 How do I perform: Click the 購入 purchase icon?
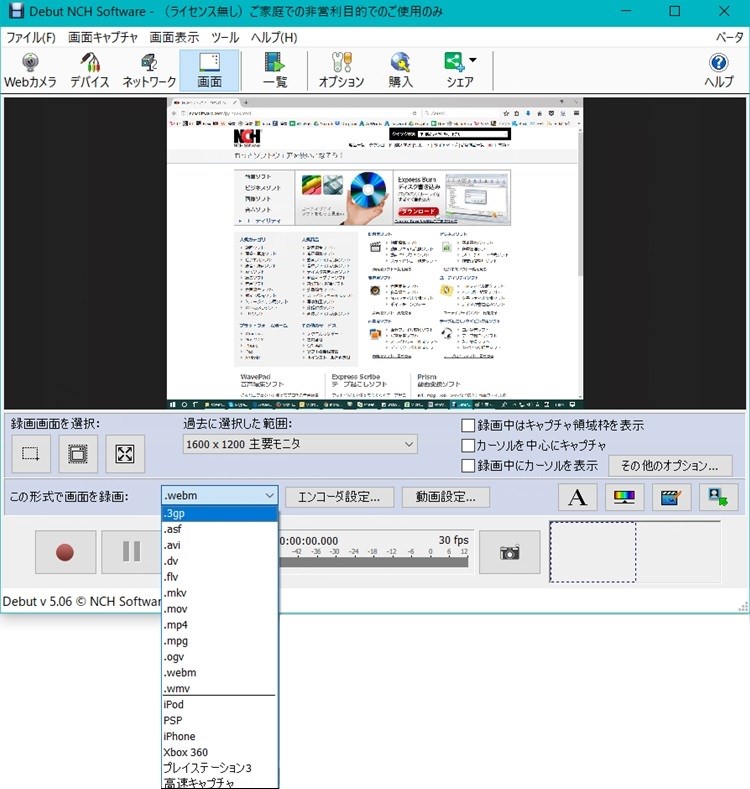coord(401,70)
